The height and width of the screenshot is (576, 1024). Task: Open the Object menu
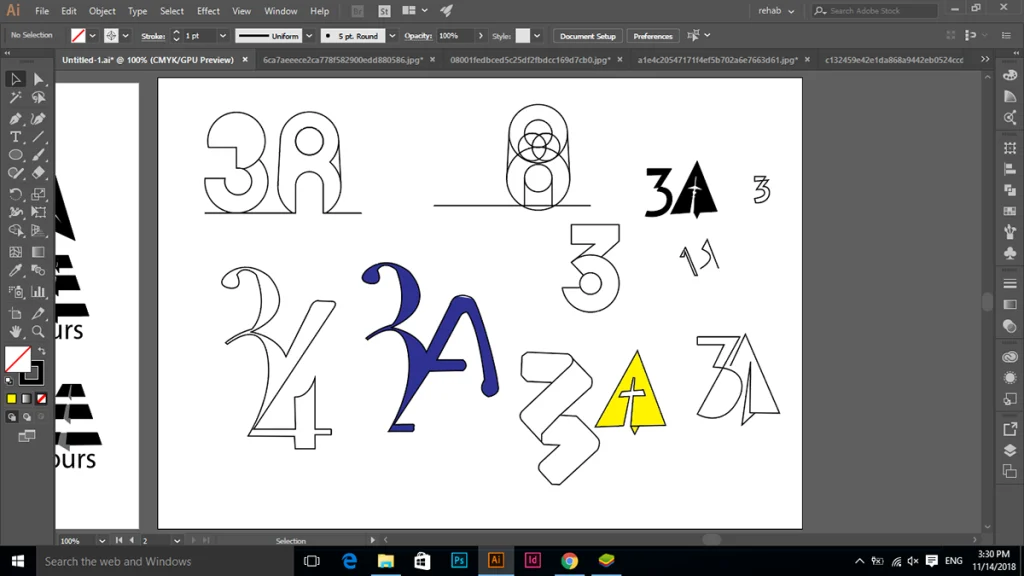(x=102, y=11)
